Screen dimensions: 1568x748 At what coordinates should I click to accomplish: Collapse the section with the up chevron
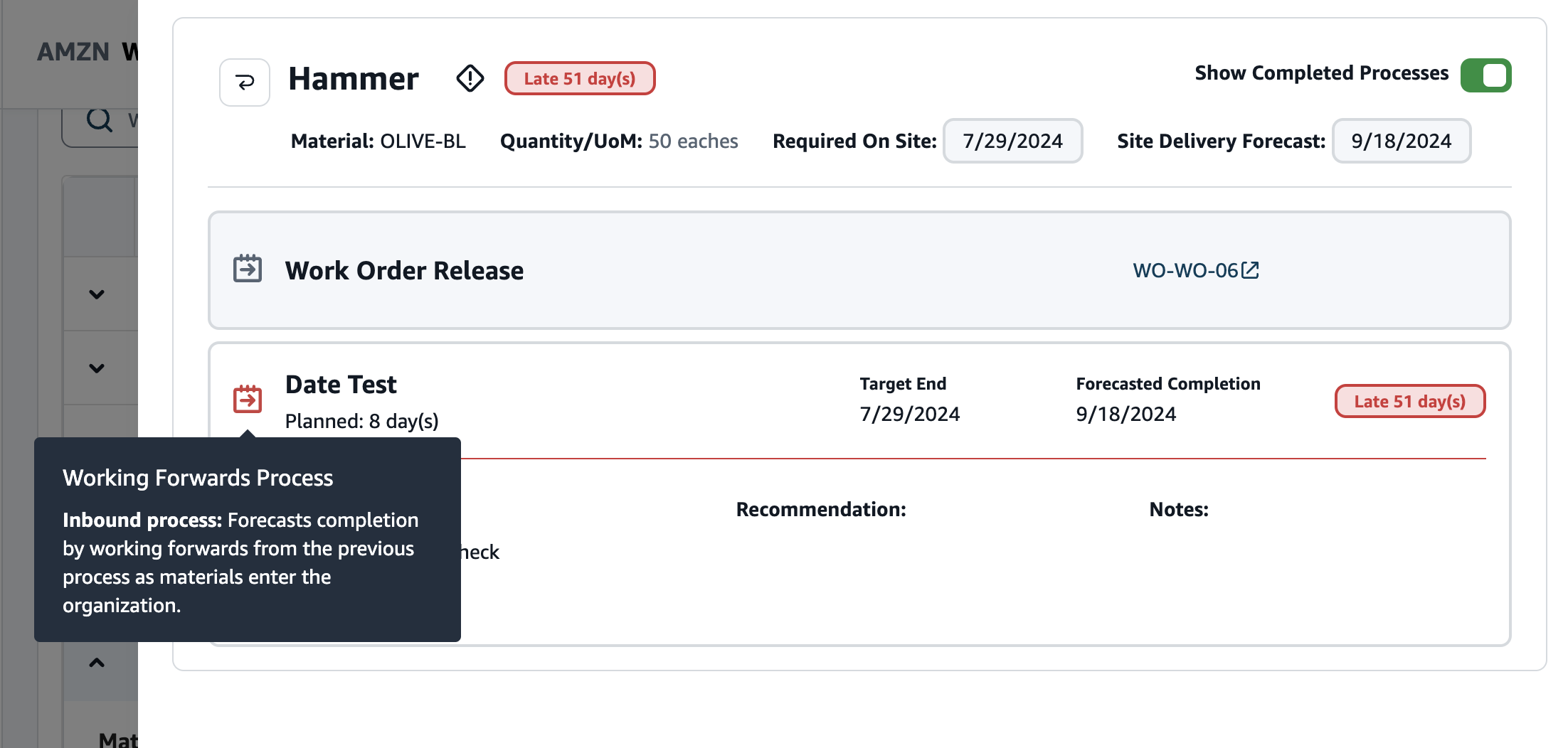click(x=97, y=663)
